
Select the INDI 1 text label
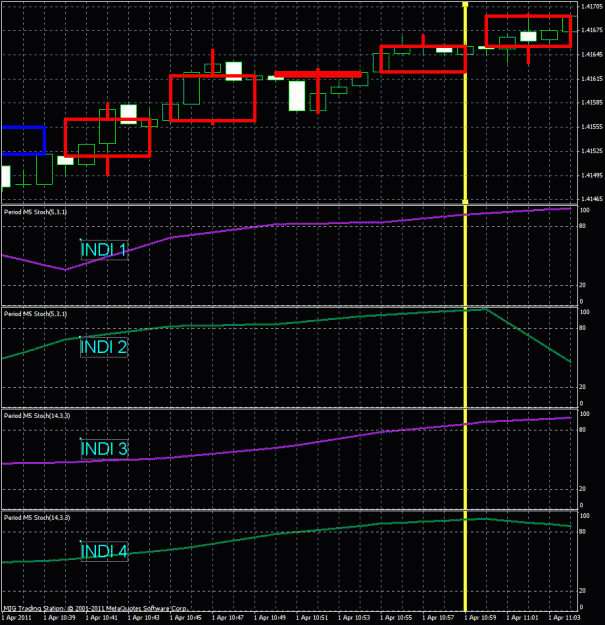click(104, 250)
